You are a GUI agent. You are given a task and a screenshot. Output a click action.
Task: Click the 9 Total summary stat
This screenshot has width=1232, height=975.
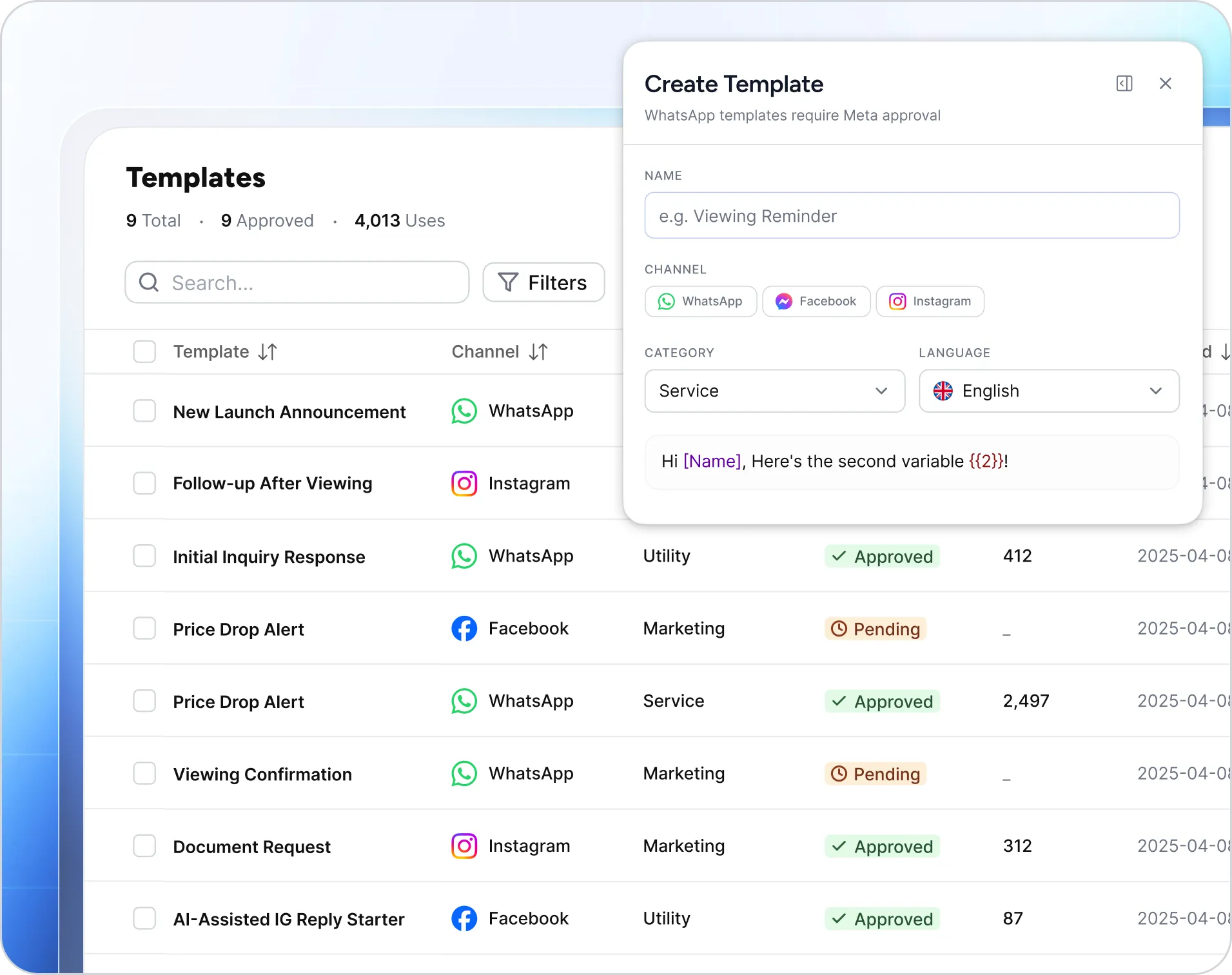153,221
